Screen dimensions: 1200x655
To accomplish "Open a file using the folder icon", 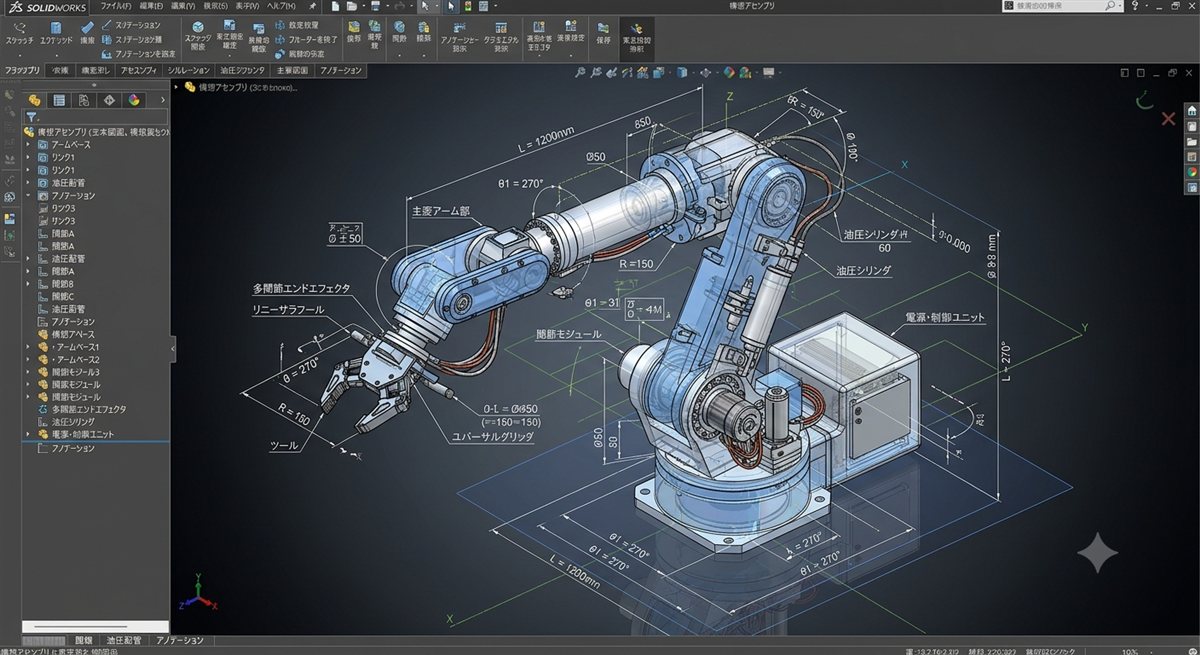I will click(351, 6).
